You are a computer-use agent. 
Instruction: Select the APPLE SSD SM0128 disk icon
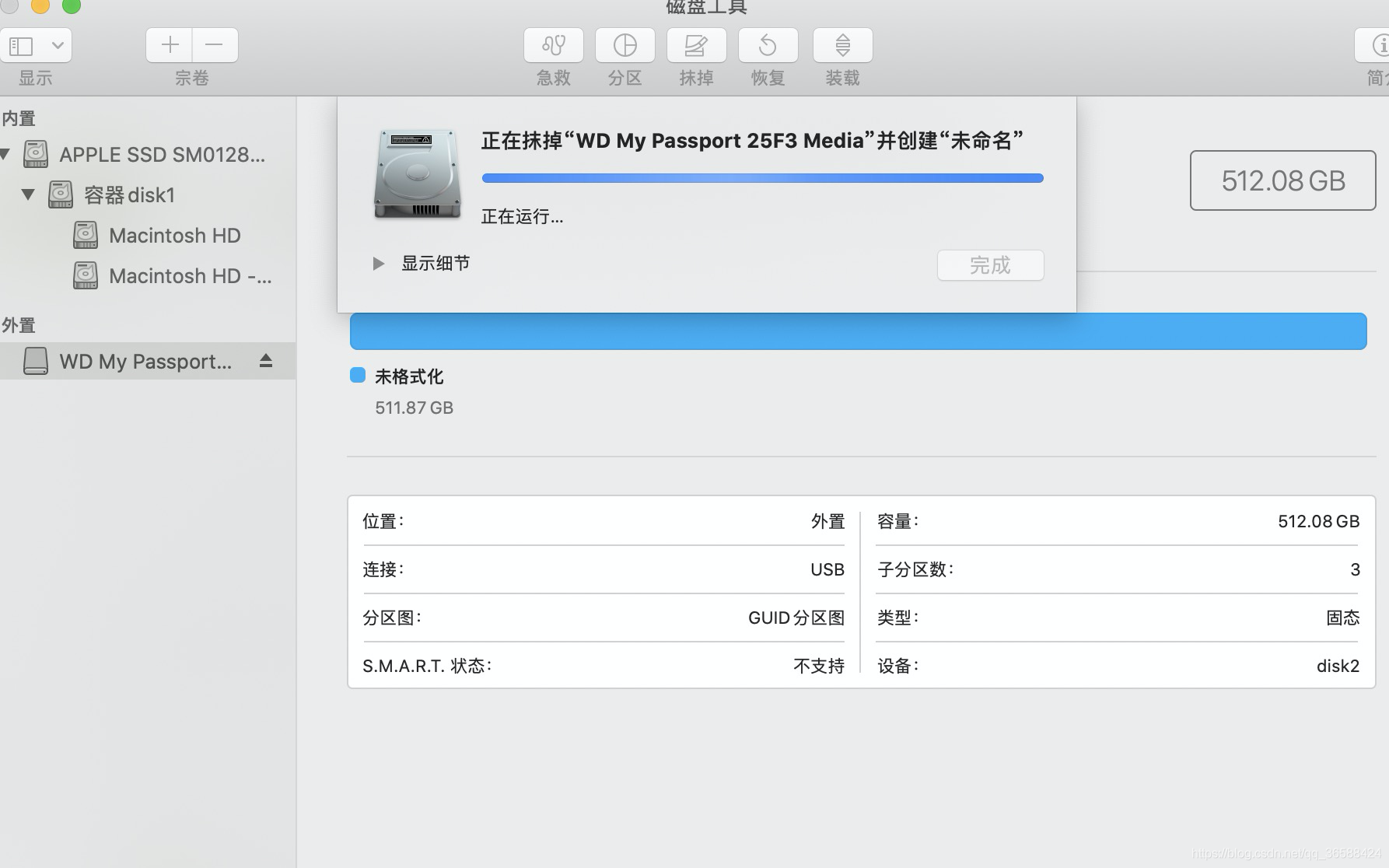[36, 154]
